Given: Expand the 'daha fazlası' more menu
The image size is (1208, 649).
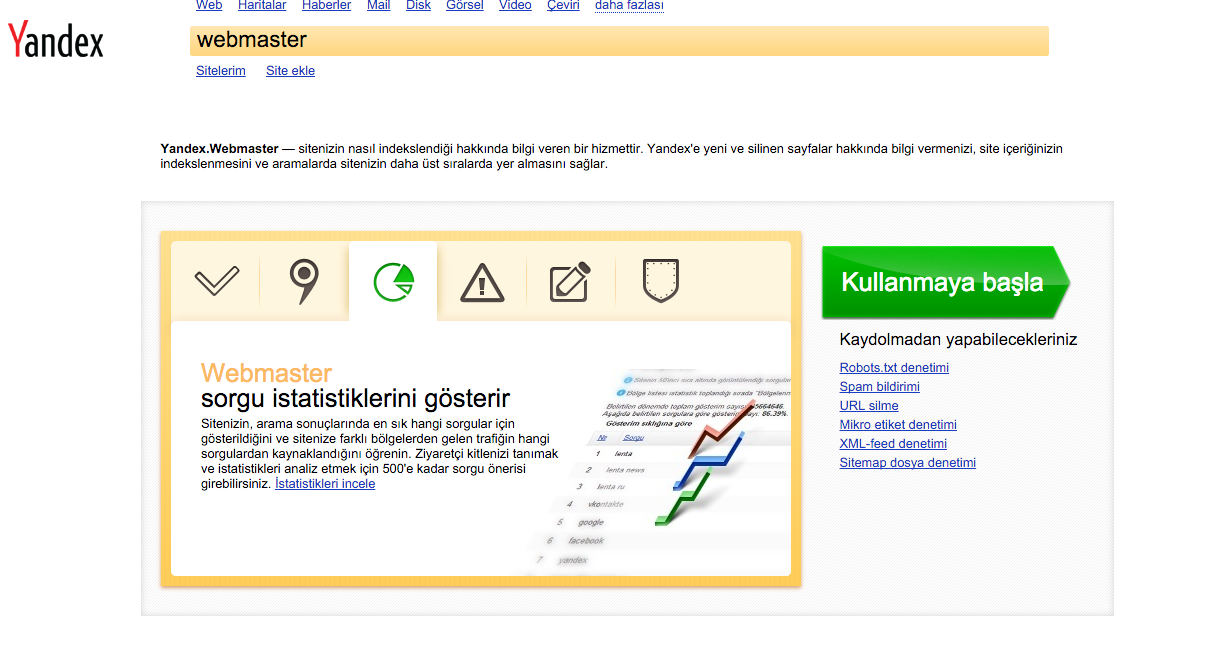Looking at the screenshot, I should (629, 6).
